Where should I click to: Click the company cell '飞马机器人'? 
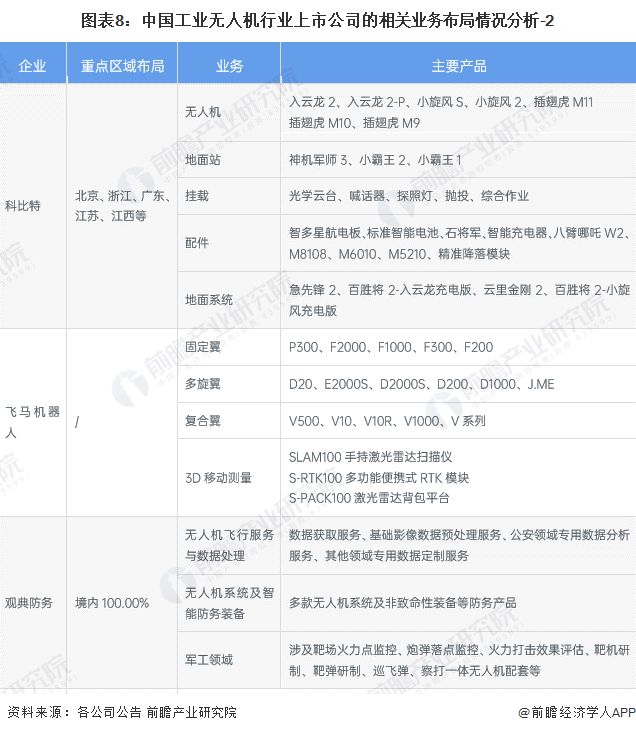(32, 422)
